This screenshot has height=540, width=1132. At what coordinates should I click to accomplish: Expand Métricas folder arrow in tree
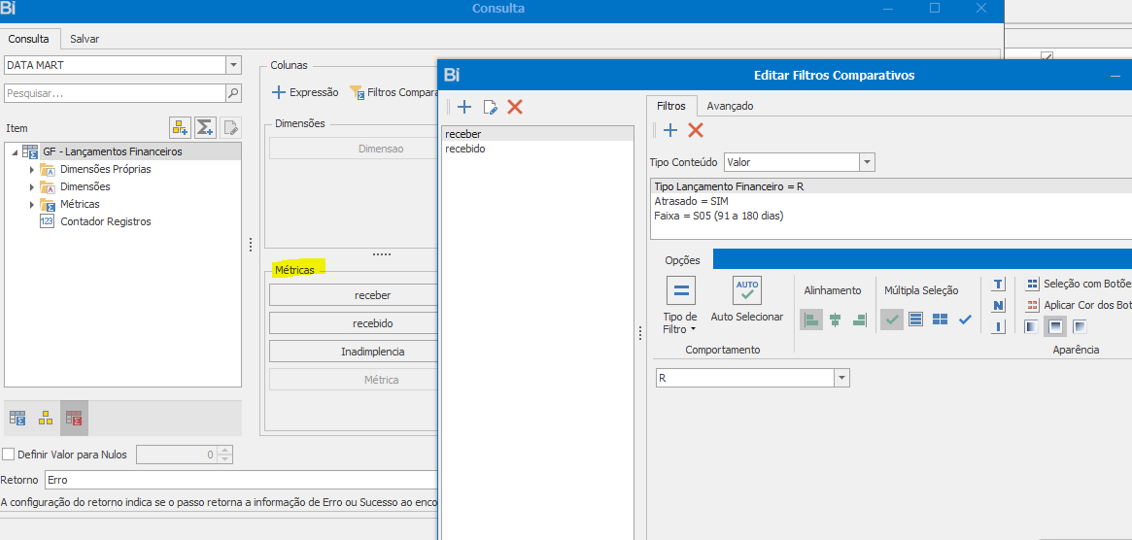(32, 204)
